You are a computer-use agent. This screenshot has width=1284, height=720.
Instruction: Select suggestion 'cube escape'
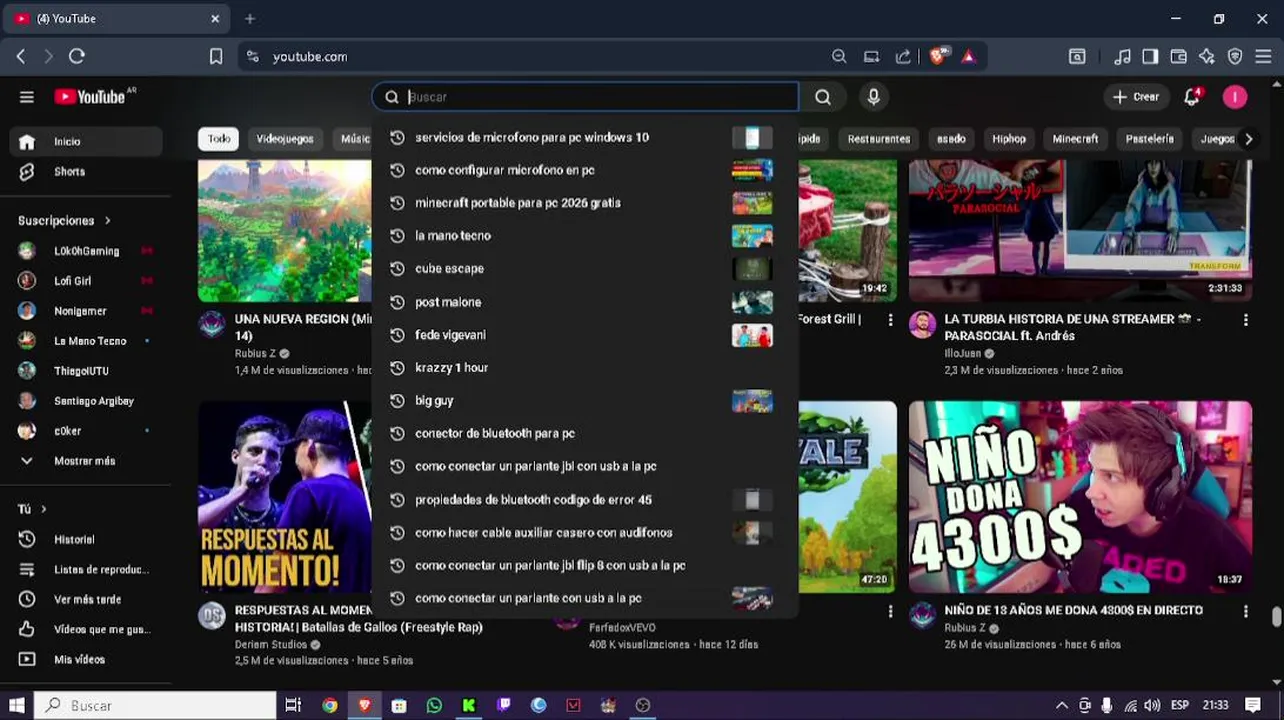tap(585, 269)
